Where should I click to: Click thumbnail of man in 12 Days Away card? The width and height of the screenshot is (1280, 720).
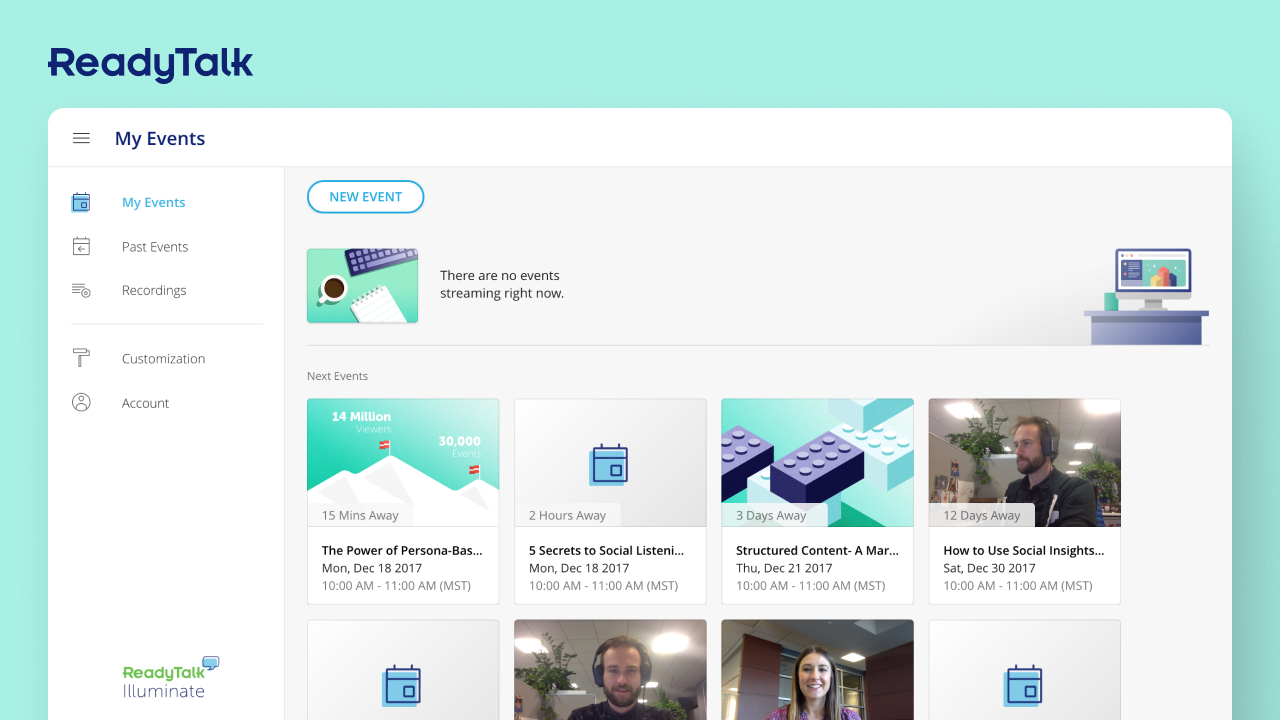(1024, 462)
